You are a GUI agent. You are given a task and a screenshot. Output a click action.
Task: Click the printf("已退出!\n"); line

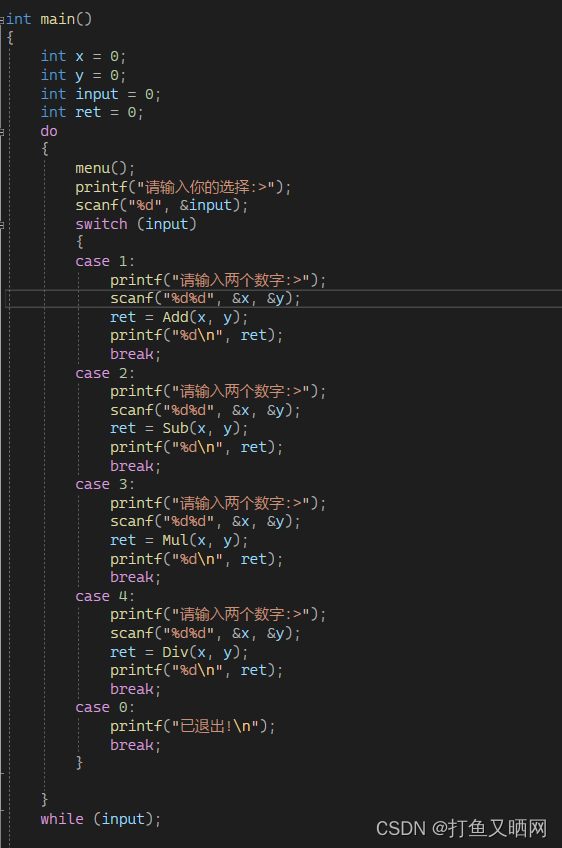[193, 726]
